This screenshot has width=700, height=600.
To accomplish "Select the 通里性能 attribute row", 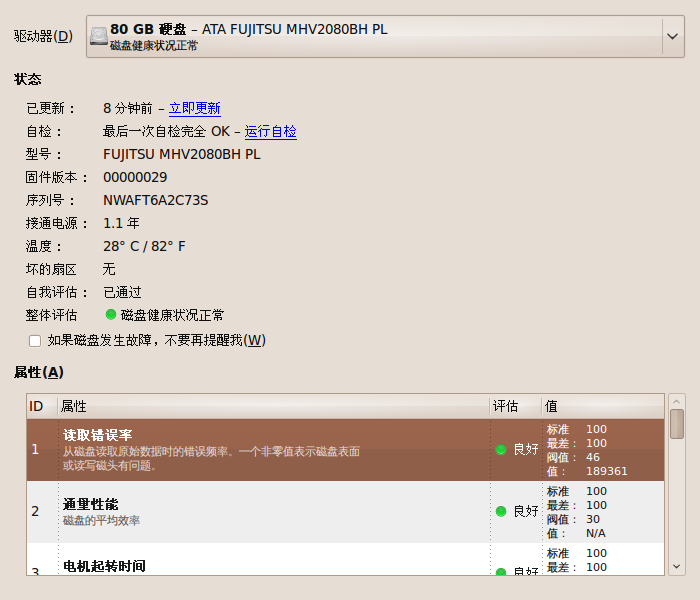I will 346,512.
